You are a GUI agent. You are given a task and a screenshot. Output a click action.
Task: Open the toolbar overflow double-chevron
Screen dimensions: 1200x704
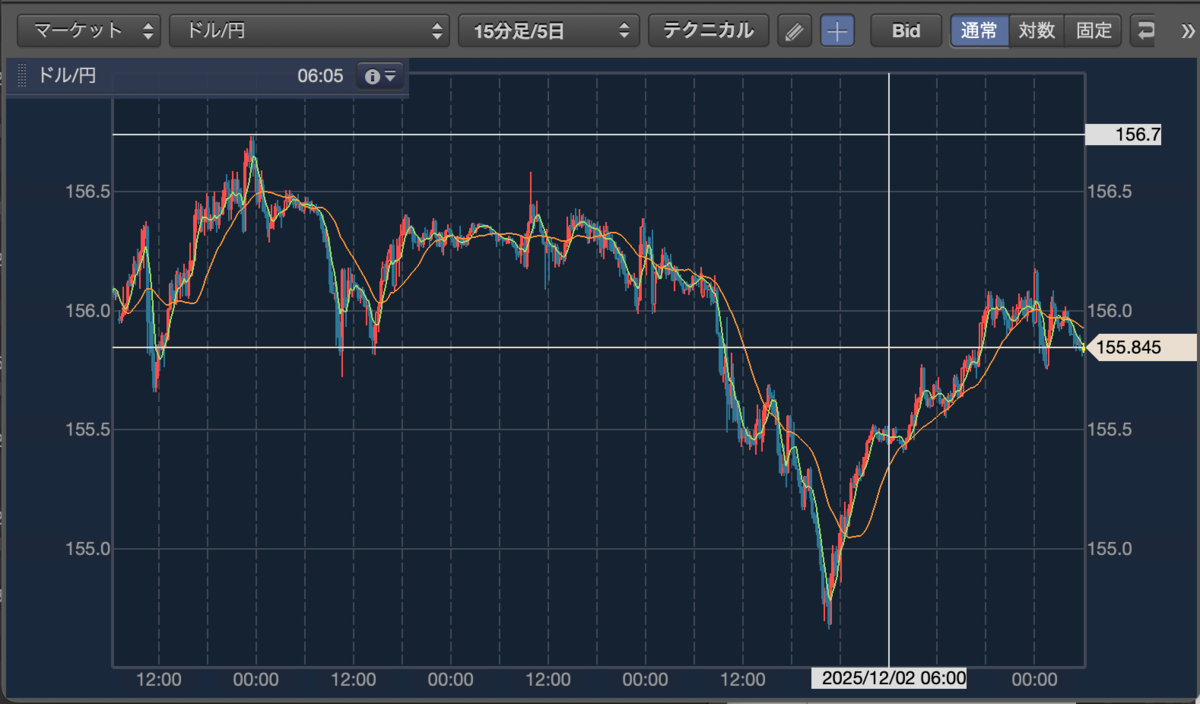click(1187, 31)
